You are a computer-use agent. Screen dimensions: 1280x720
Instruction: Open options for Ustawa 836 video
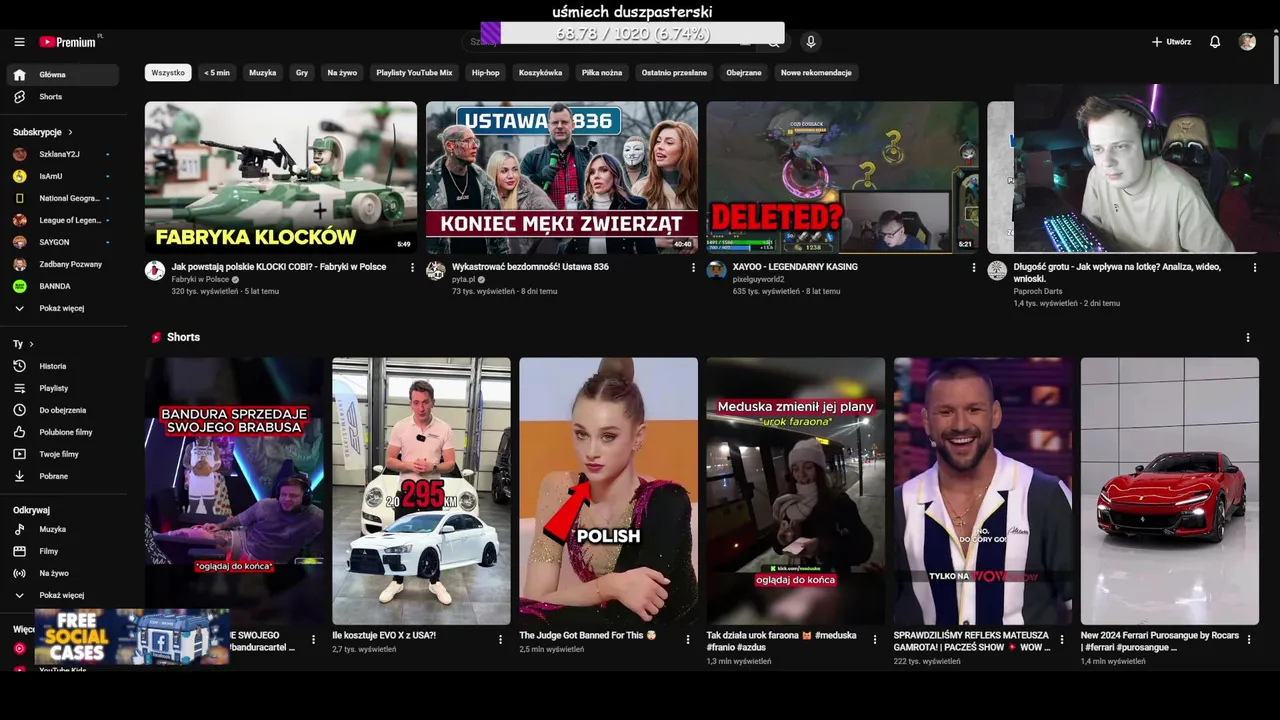693,267
